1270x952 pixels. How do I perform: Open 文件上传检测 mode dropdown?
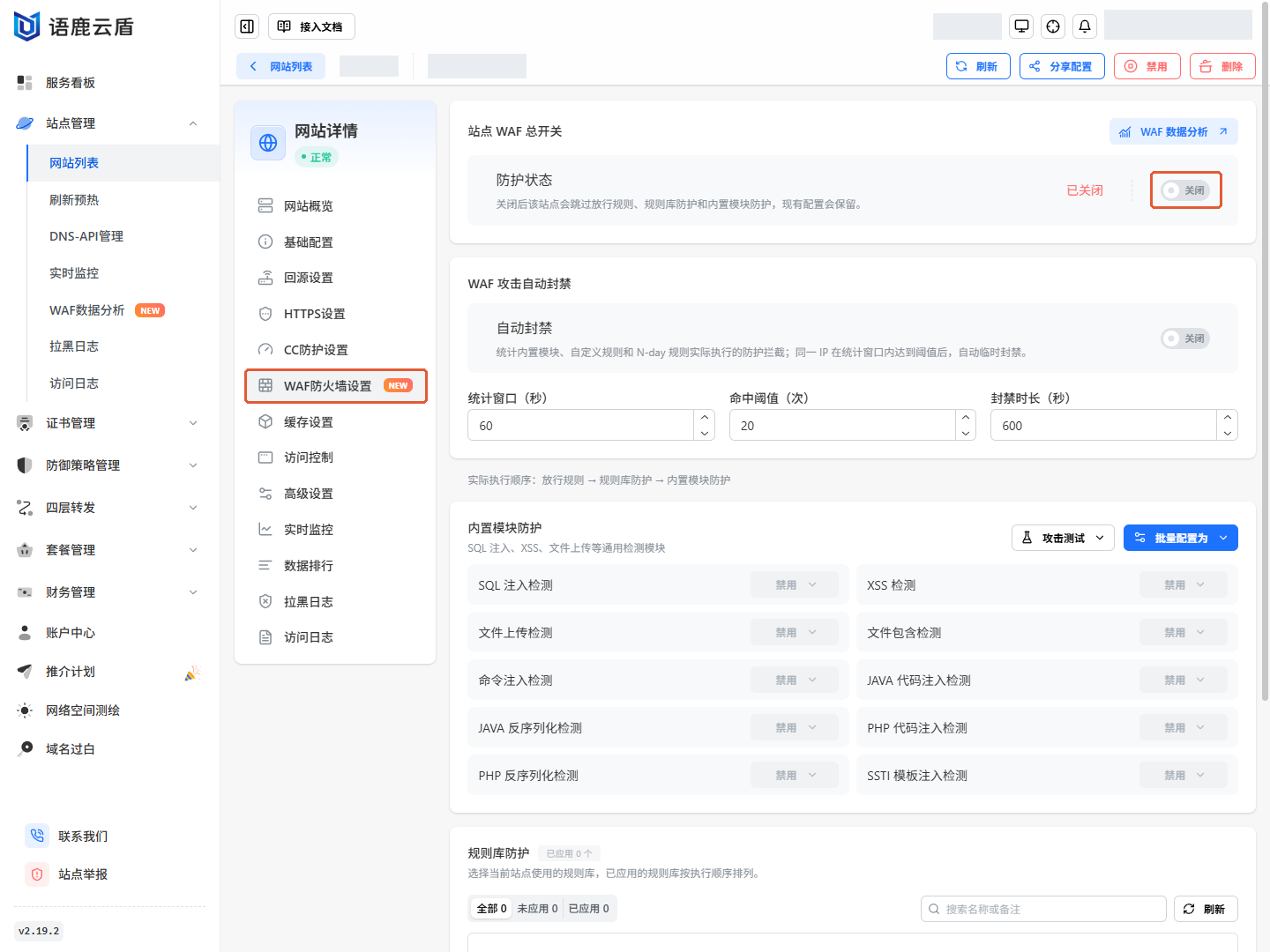795,633
